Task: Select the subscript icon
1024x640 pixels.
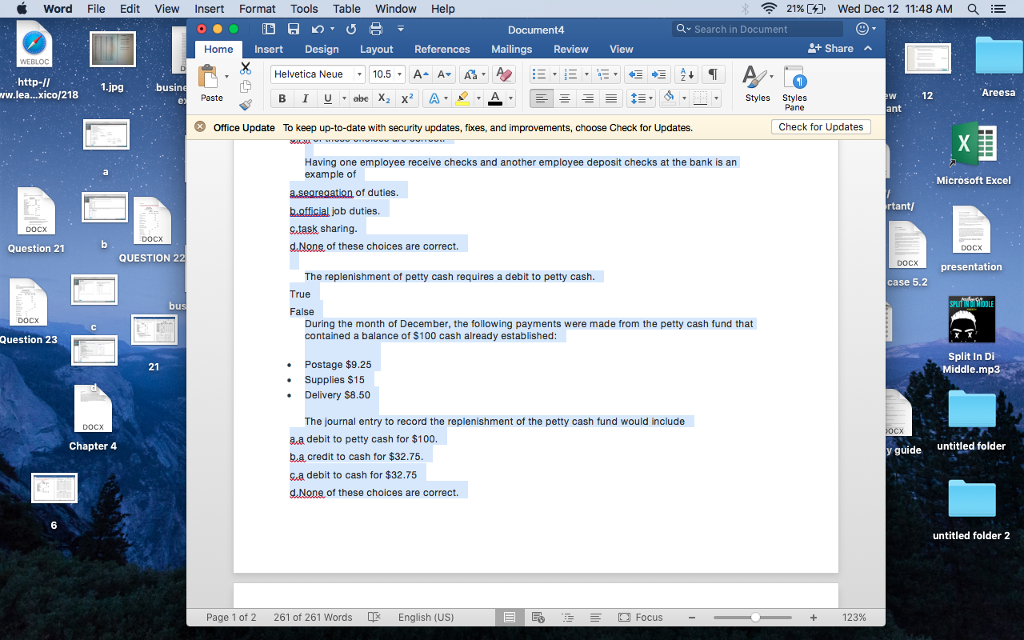Action: (x=384, y=98)
